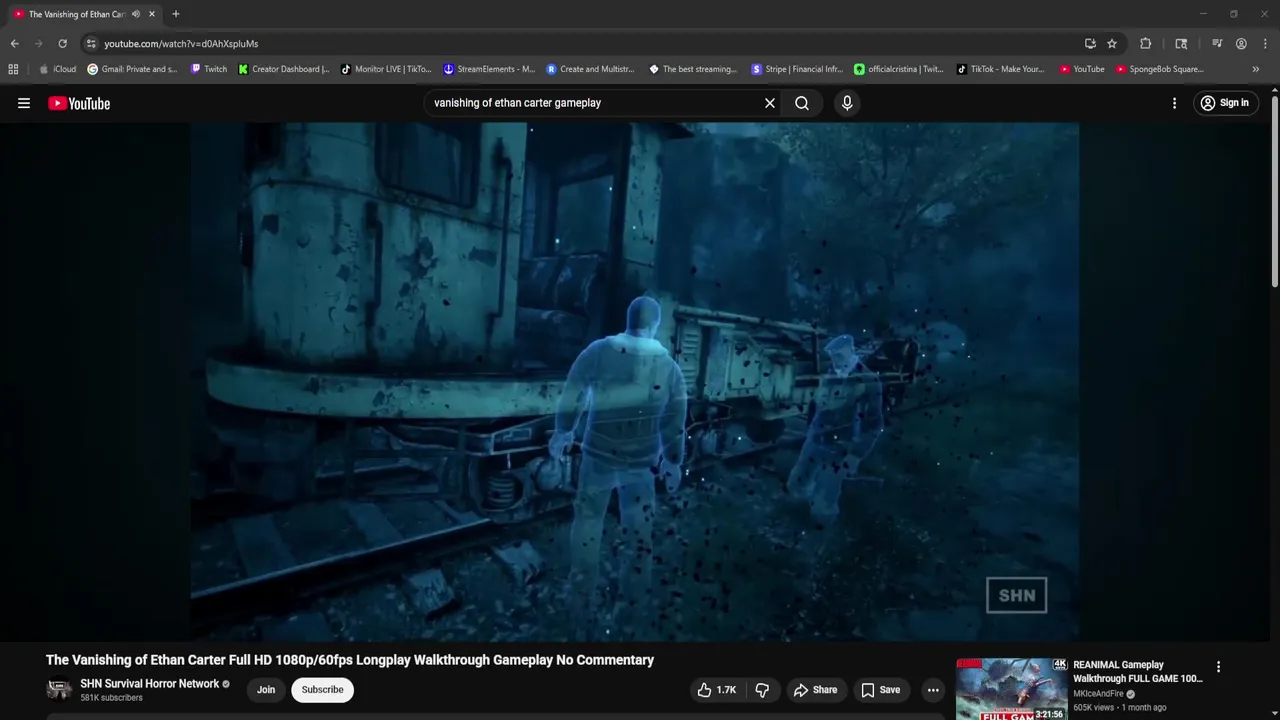Click the URL address bar

pyautogui.click(x=580, y=44)
